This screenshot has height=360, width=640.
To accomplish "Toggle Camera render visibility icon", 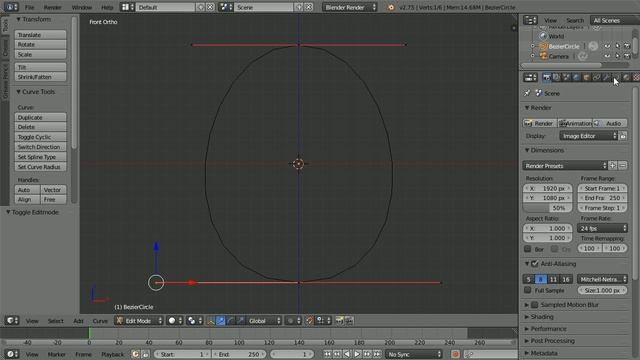I will point(627,56).
